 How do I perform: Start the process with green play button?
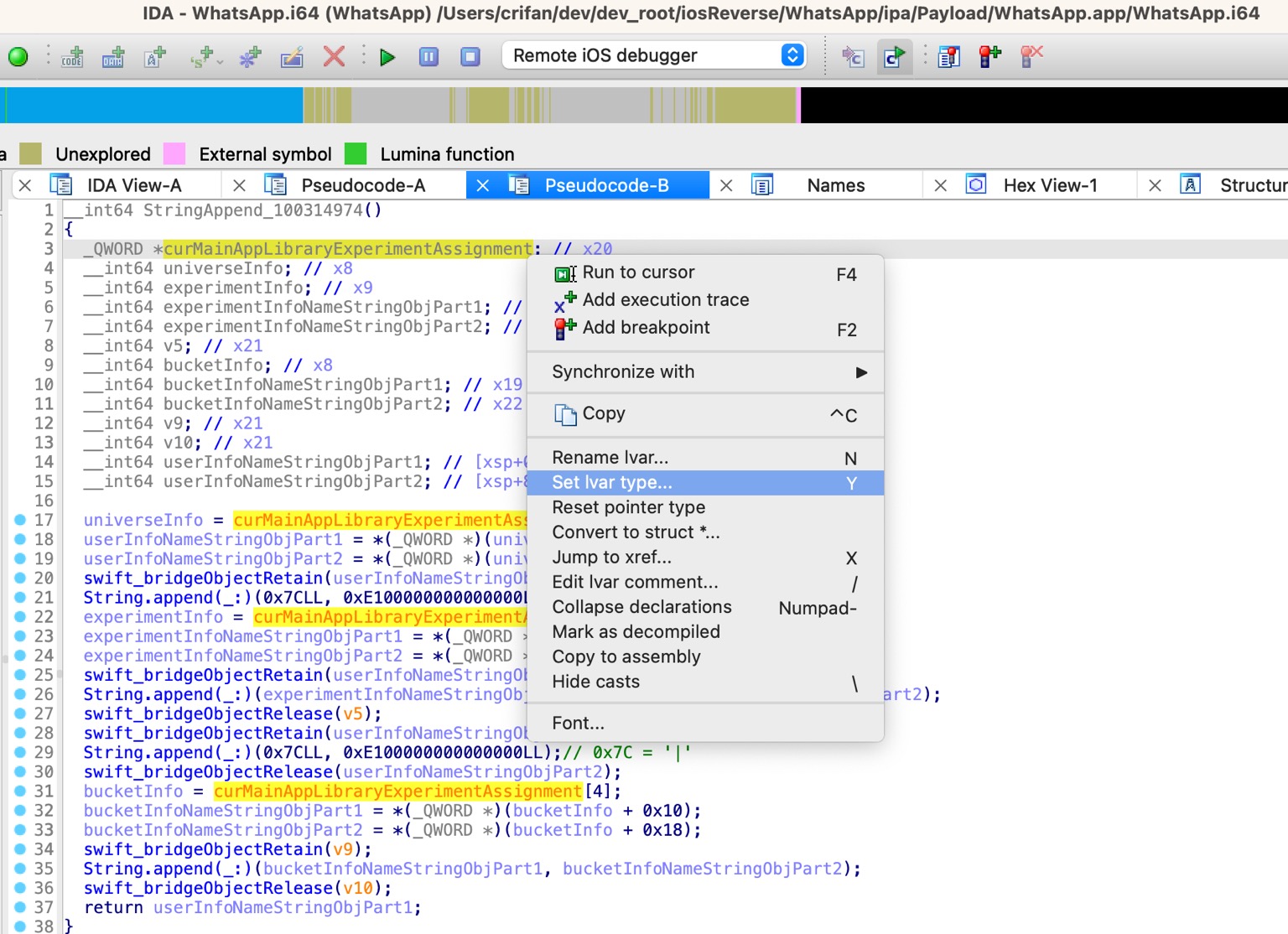[387, 57]
